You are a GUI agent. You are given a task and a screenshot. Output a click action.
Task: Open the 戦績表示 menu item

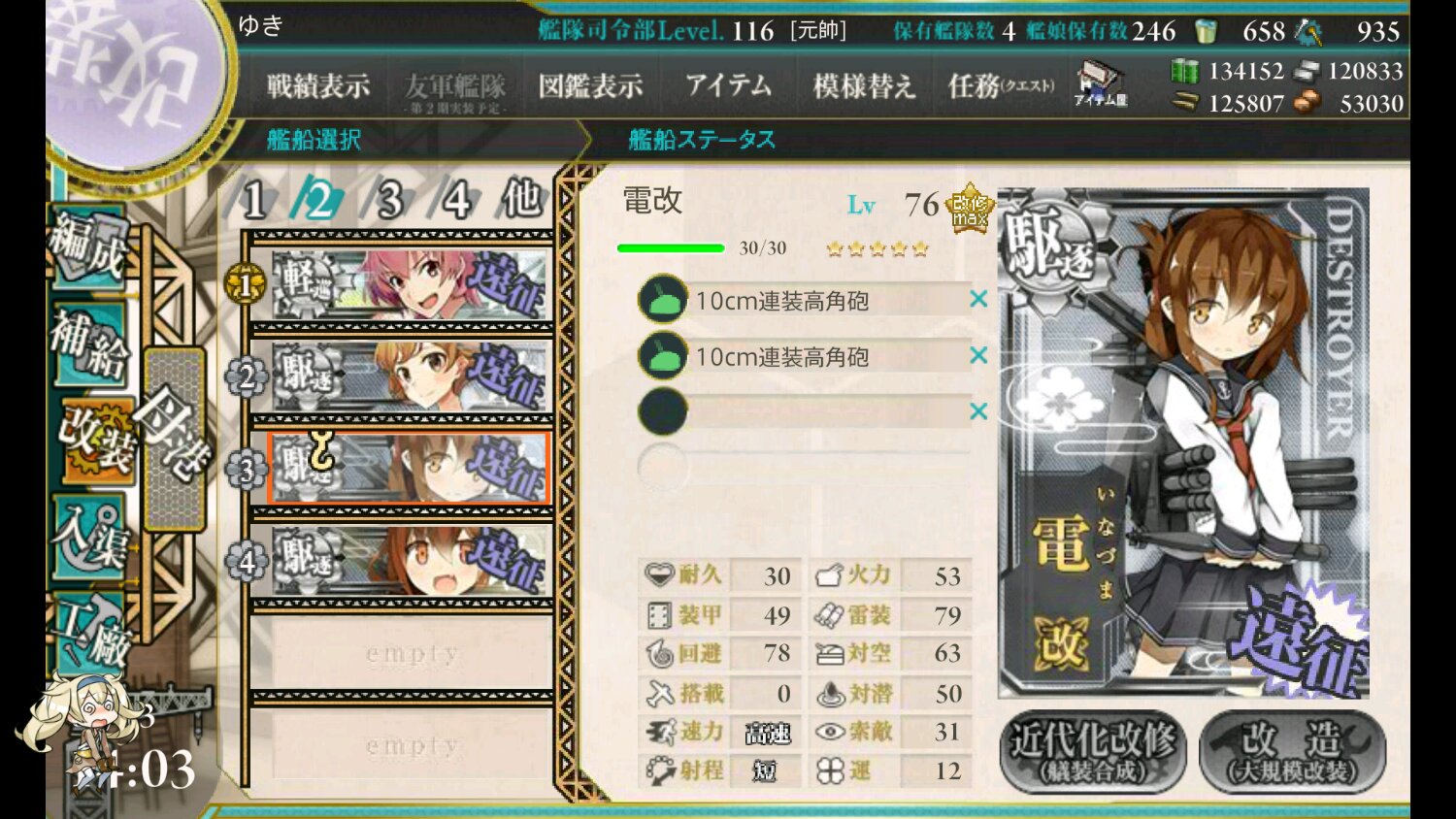(x=318, y=86)
